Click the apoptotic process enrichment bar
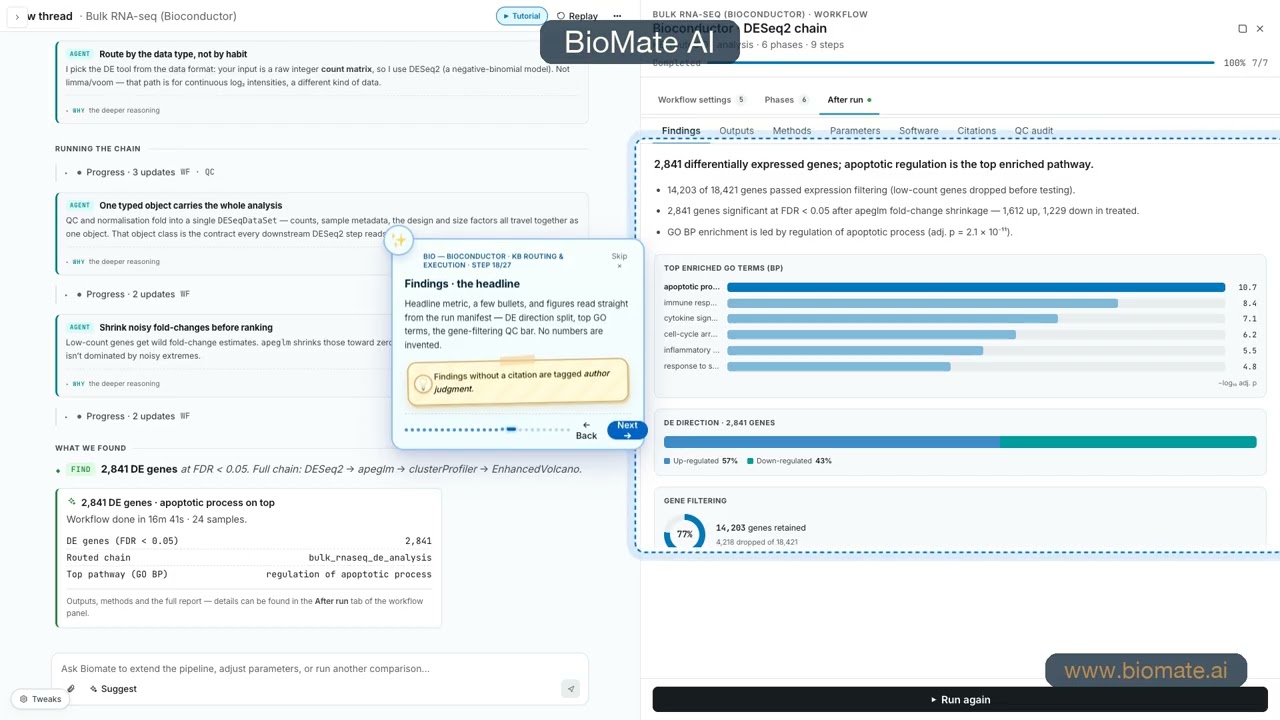This screenshot has width=1280, height=720. tap(976, 287)
